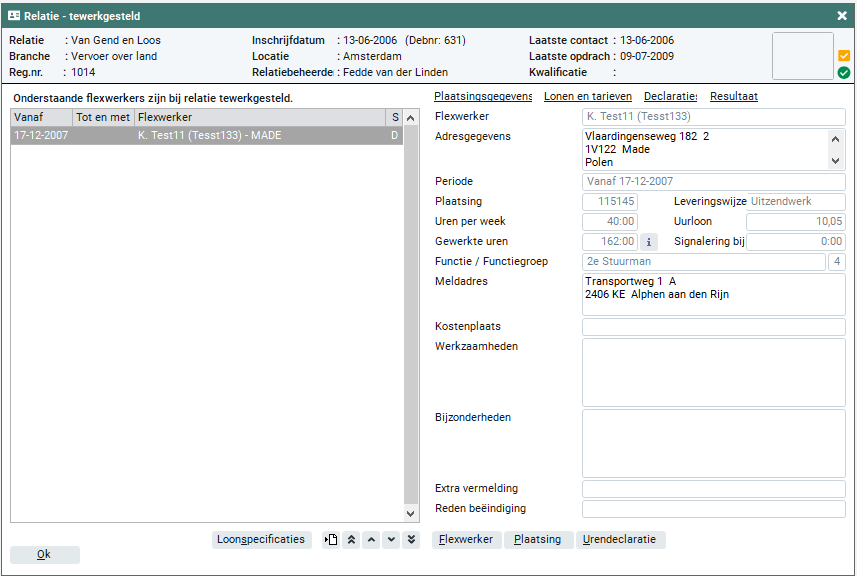Open the Declaraties tab

tap(670, 97)
